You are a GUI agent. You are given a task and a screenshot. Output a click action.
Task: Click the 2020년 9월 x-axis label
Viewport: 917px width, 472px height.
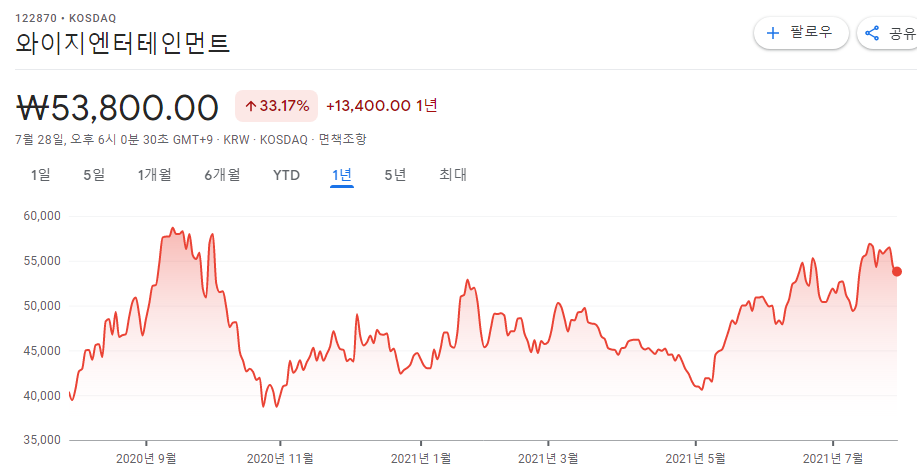(x=146, y=458)
